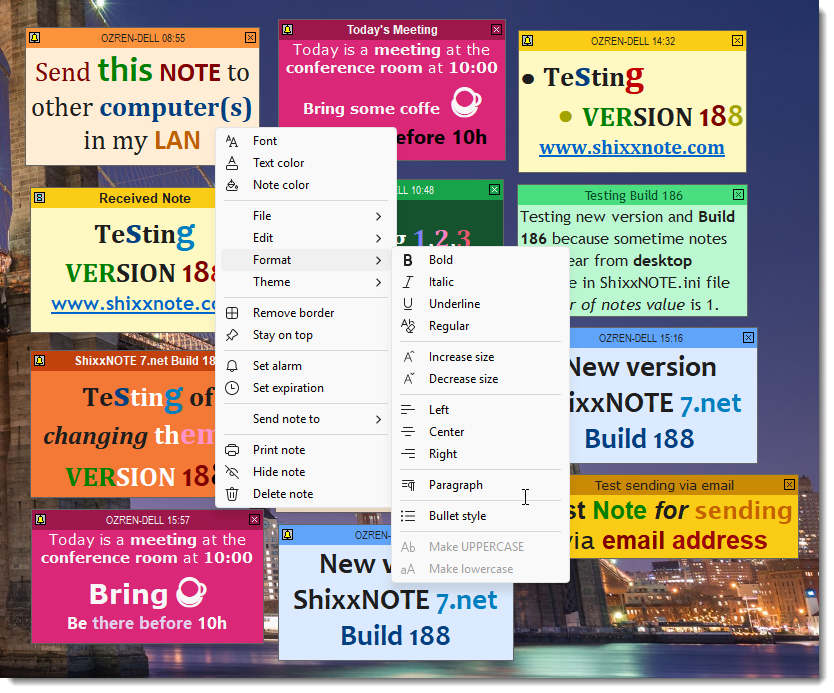Select Hide note menu entry
Screen dimensions: 834x693
(306, 472)
